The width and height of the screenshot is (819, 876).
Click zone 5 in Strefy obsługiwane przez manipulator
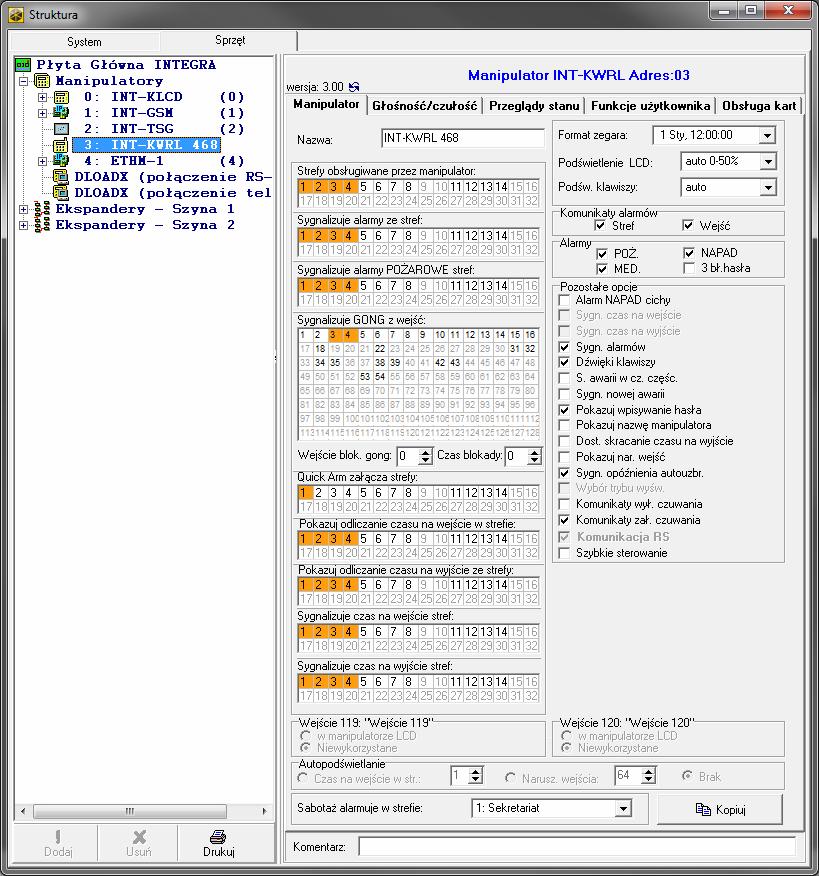[x=363, y=187]
